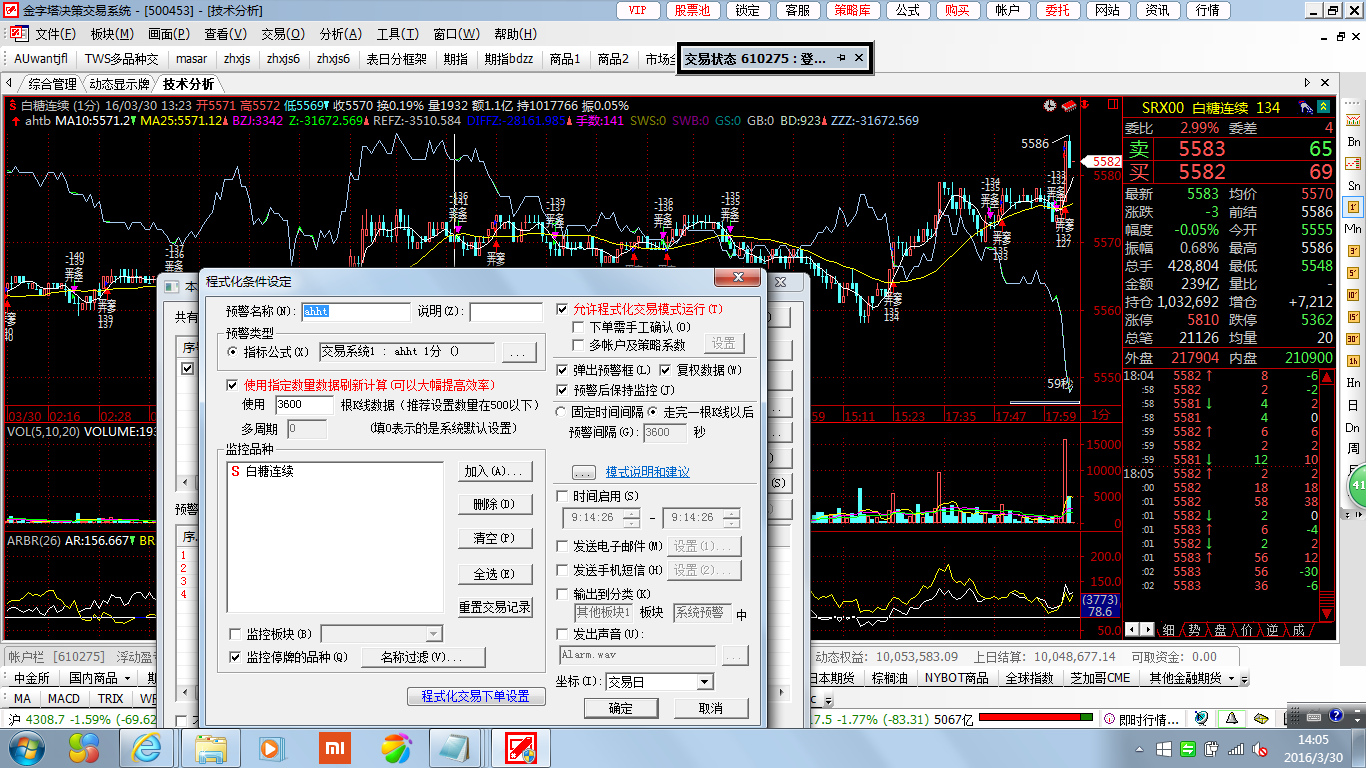Select the 1h period icon in right sidebar
The width and height of the screenshot is (1366, 768).
point(1353,360)
